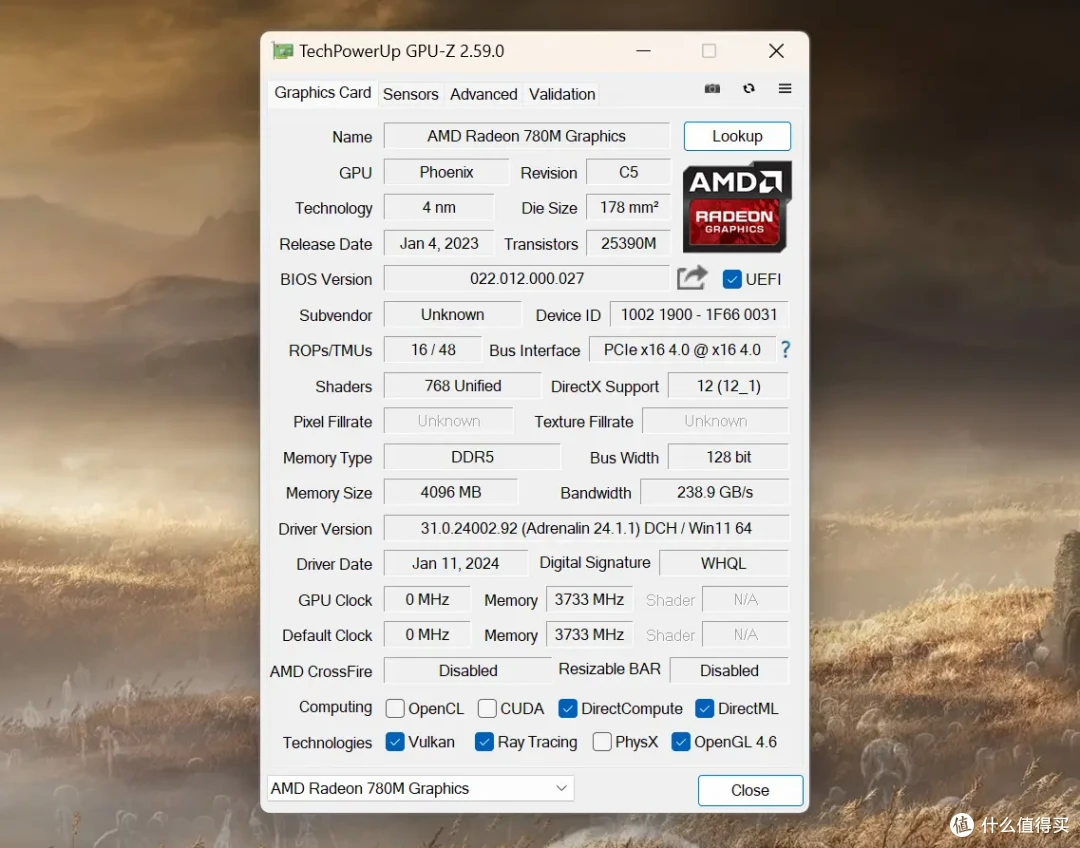Click the DirectX Support value 12 (12_1)
This screenshot has width=1080, height=848.
point(729,386)
